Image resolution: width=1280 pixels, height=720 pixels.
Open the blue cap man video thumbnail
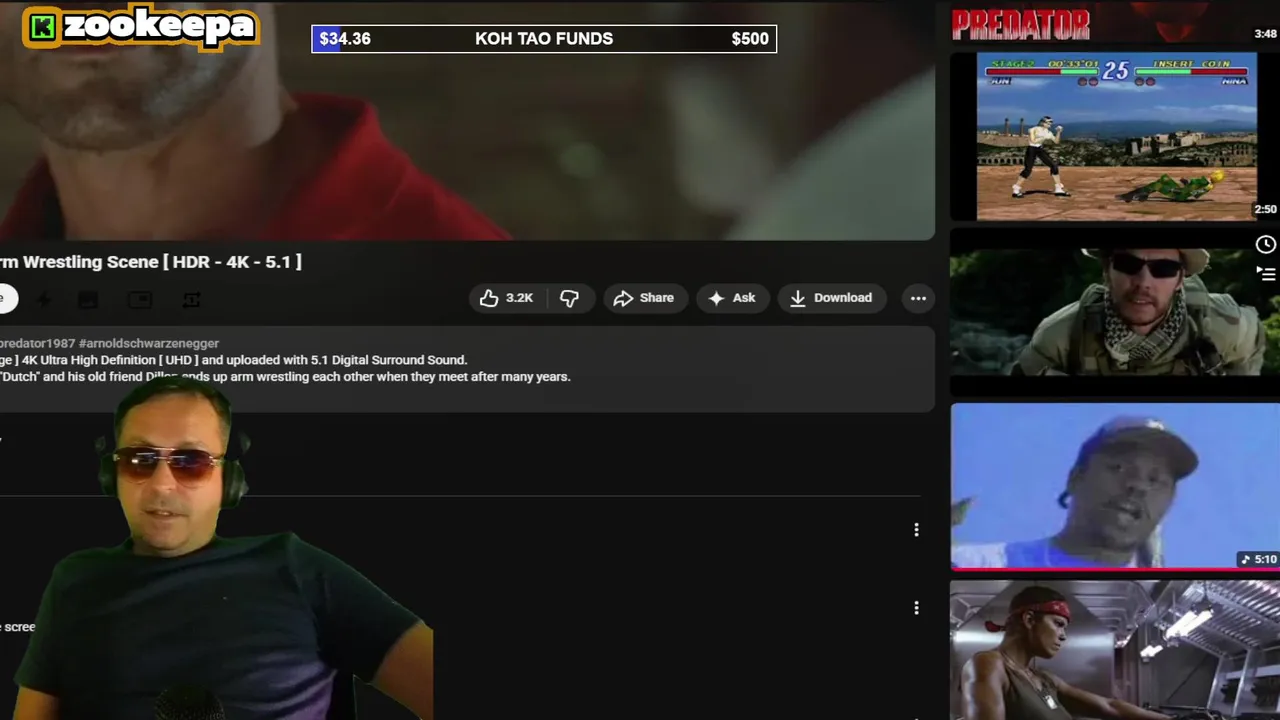(x=1114, y=487)
